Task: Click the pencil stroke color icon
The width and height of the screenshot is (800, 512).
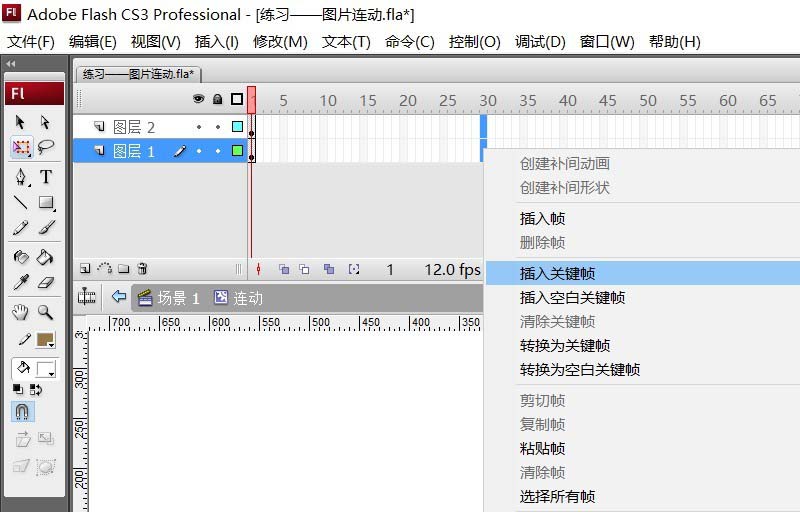Action: [24, 339]
